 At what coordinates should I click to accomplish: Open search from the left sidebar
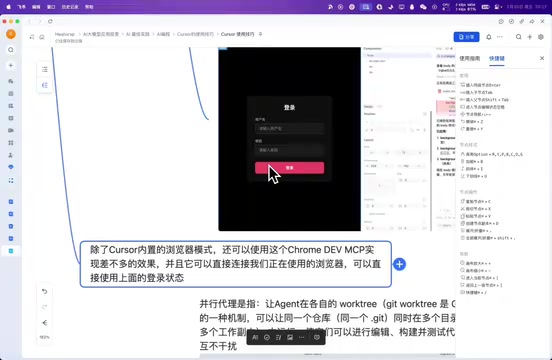(11, 50)
